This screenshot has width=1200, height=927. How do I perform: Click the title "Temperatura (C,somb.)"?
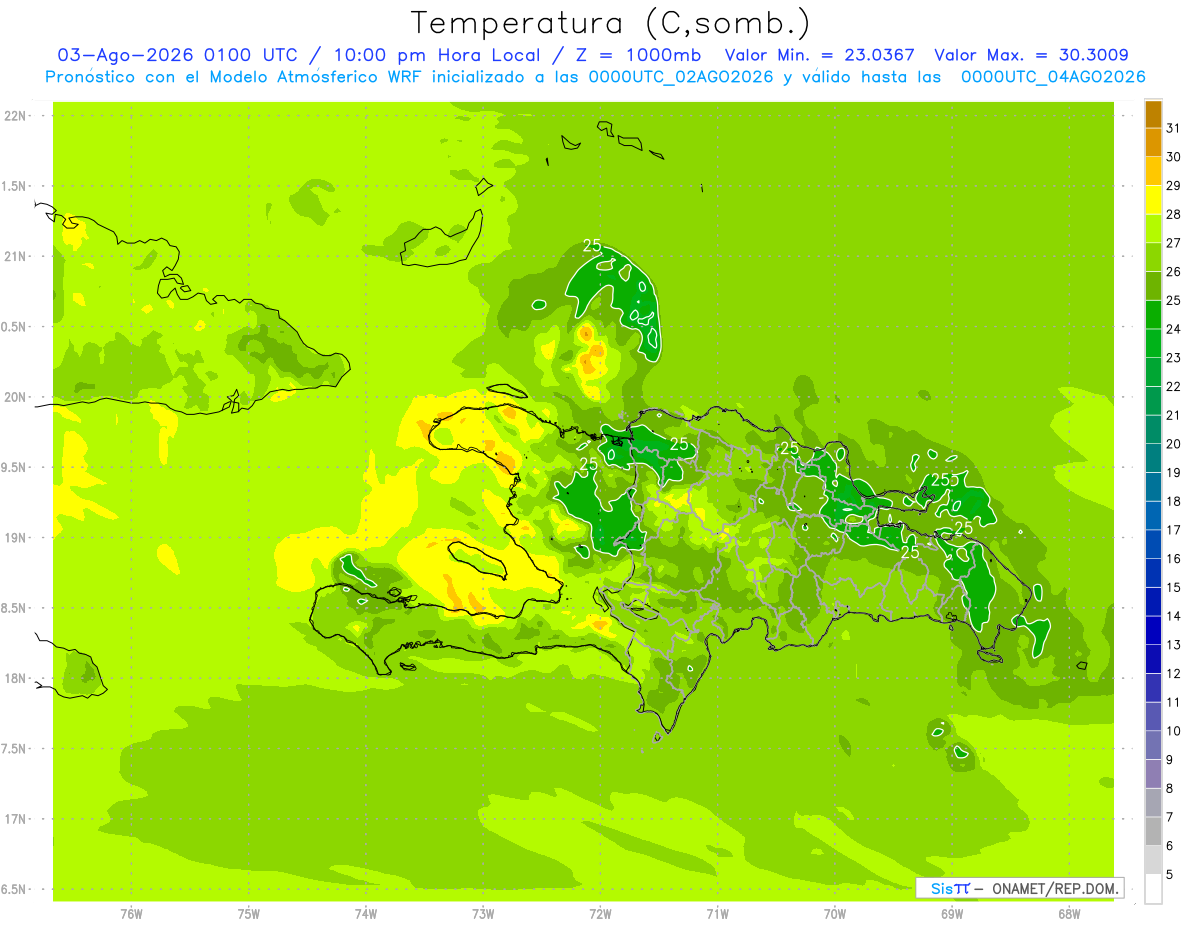pyautogui.click(x=611, y=23)
